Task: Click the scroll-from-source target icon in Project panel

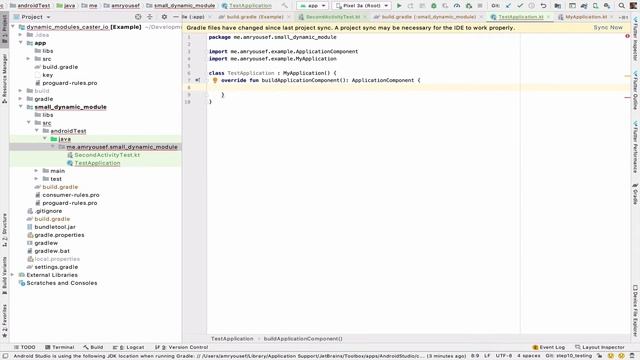Action: tap(138, 17)
